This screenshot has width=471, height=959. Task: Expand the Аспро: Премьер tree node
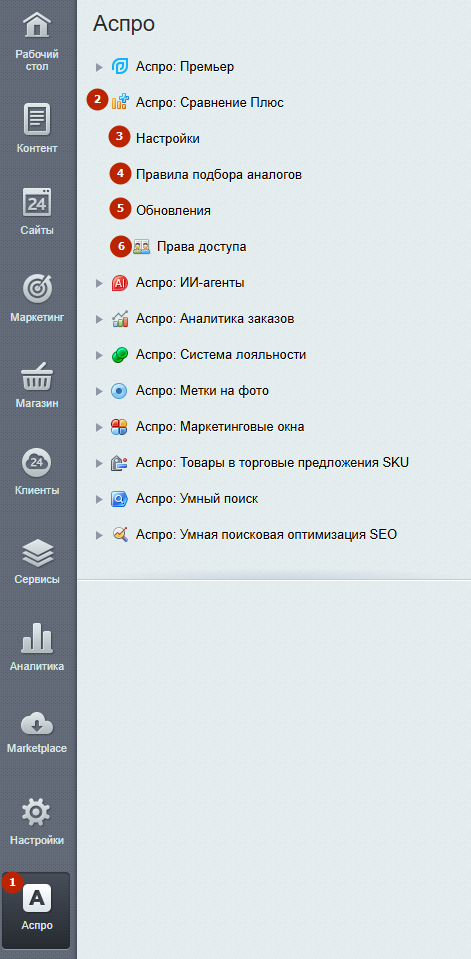click(100, 67)
